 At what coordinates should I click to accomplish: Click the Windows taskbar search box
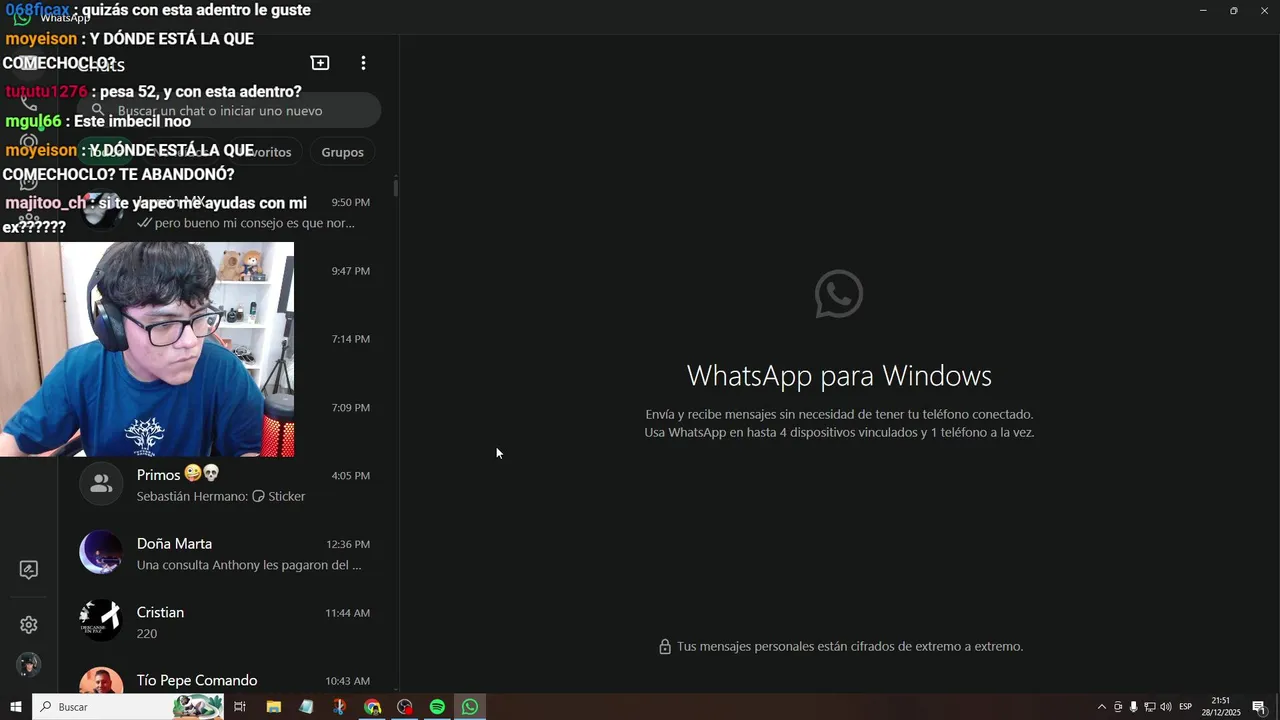coord(128,707)
